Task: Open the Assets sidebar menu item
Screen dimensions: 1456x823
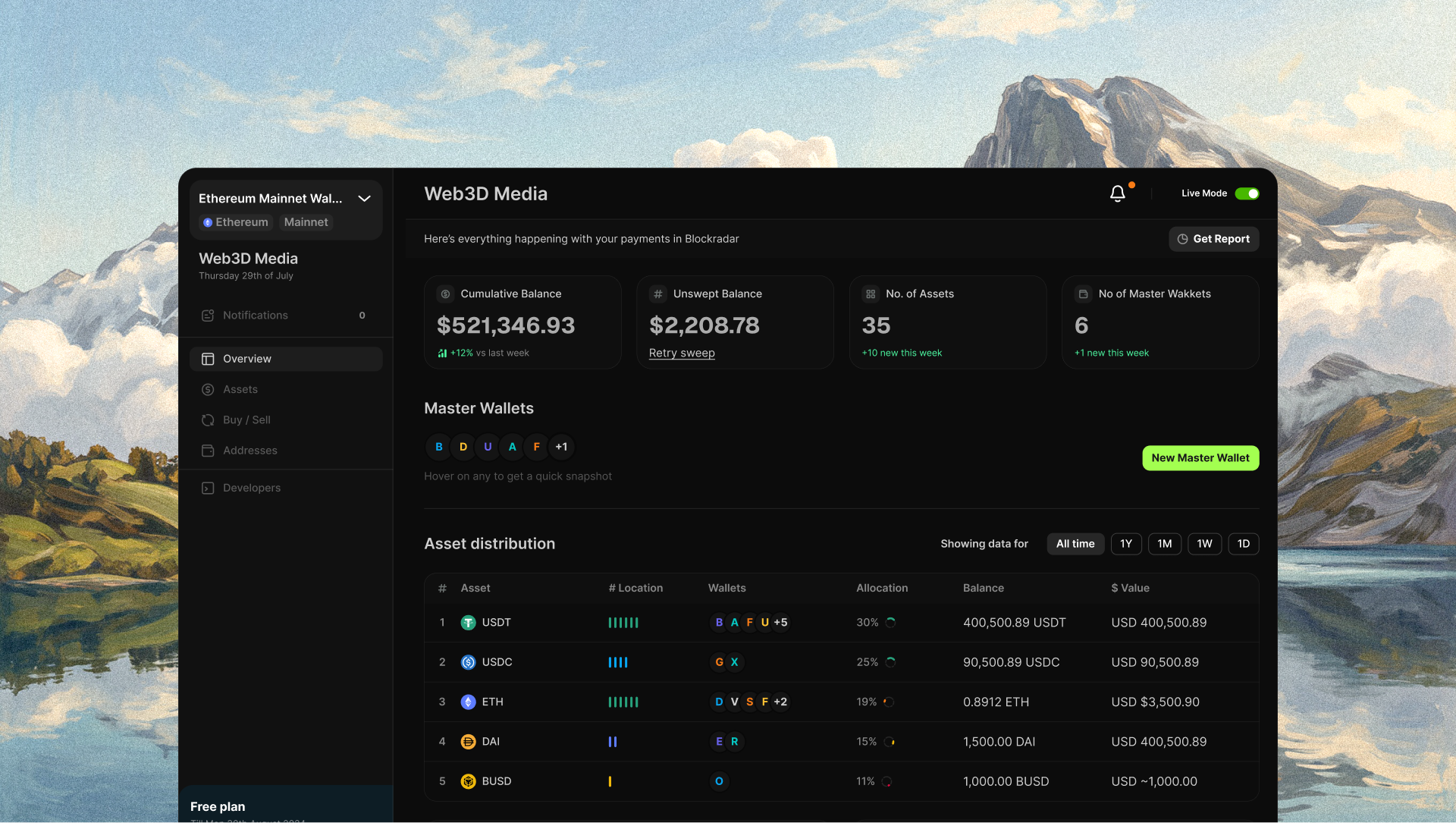Action: click(x=240, y=389)
